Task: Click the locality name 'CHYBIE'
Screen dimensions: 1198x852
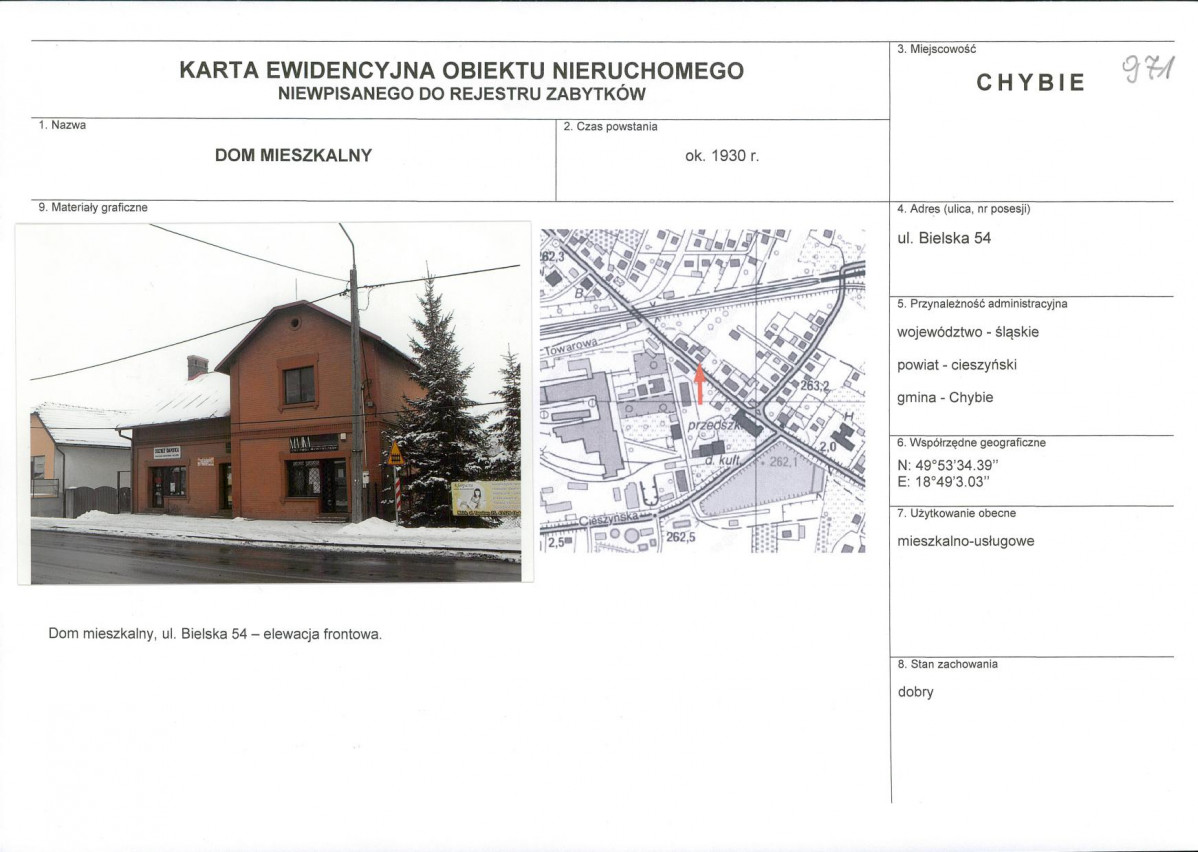Action: (1031, 83)
